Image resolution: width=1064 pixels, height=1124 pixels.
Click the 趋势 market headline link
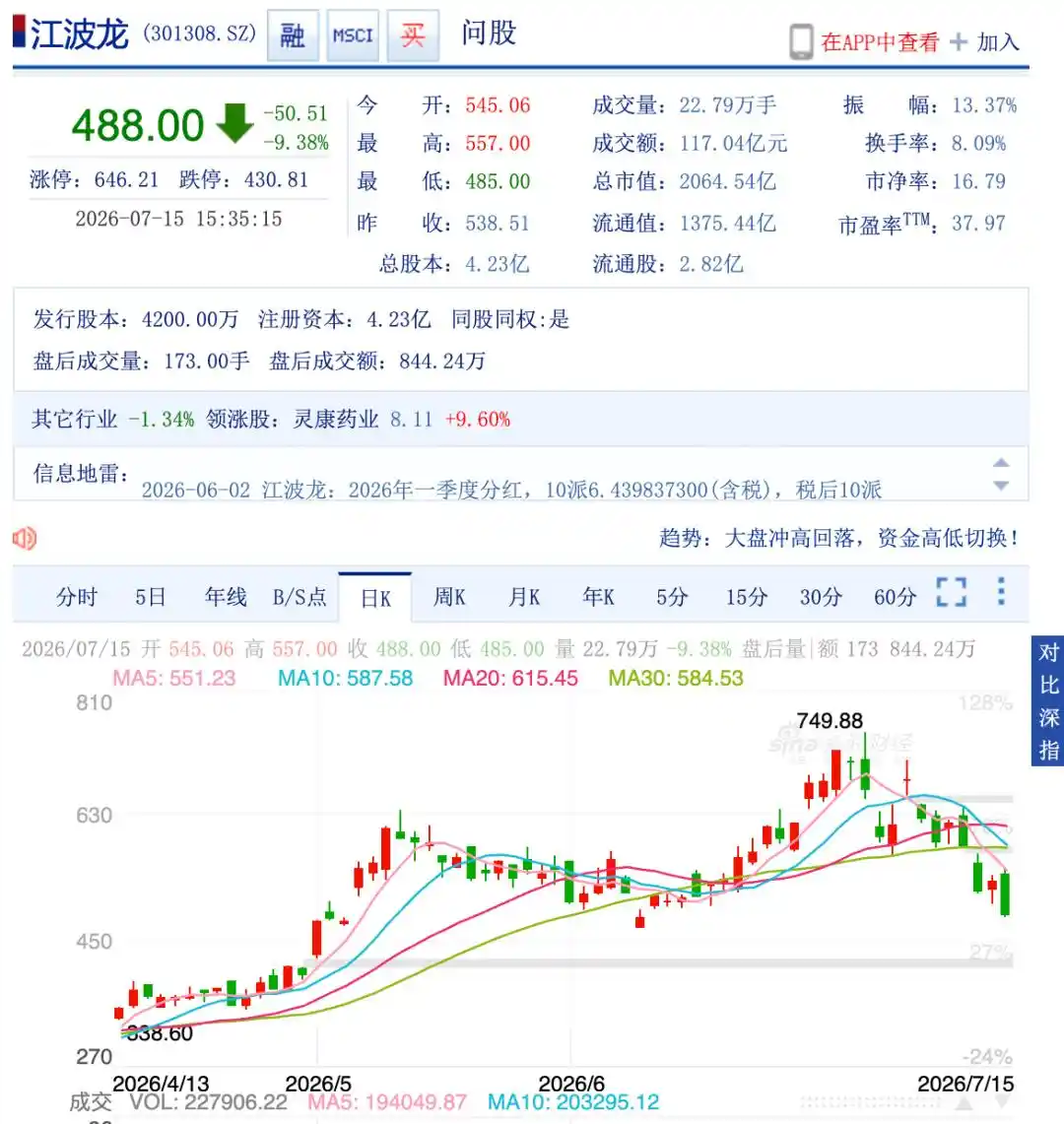point(839,538)
